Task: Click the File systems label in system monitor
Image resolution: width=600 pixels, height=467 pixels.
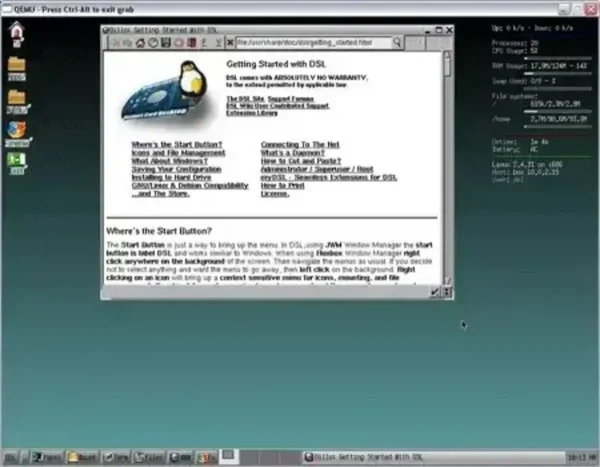Action: tap(514, 96)
